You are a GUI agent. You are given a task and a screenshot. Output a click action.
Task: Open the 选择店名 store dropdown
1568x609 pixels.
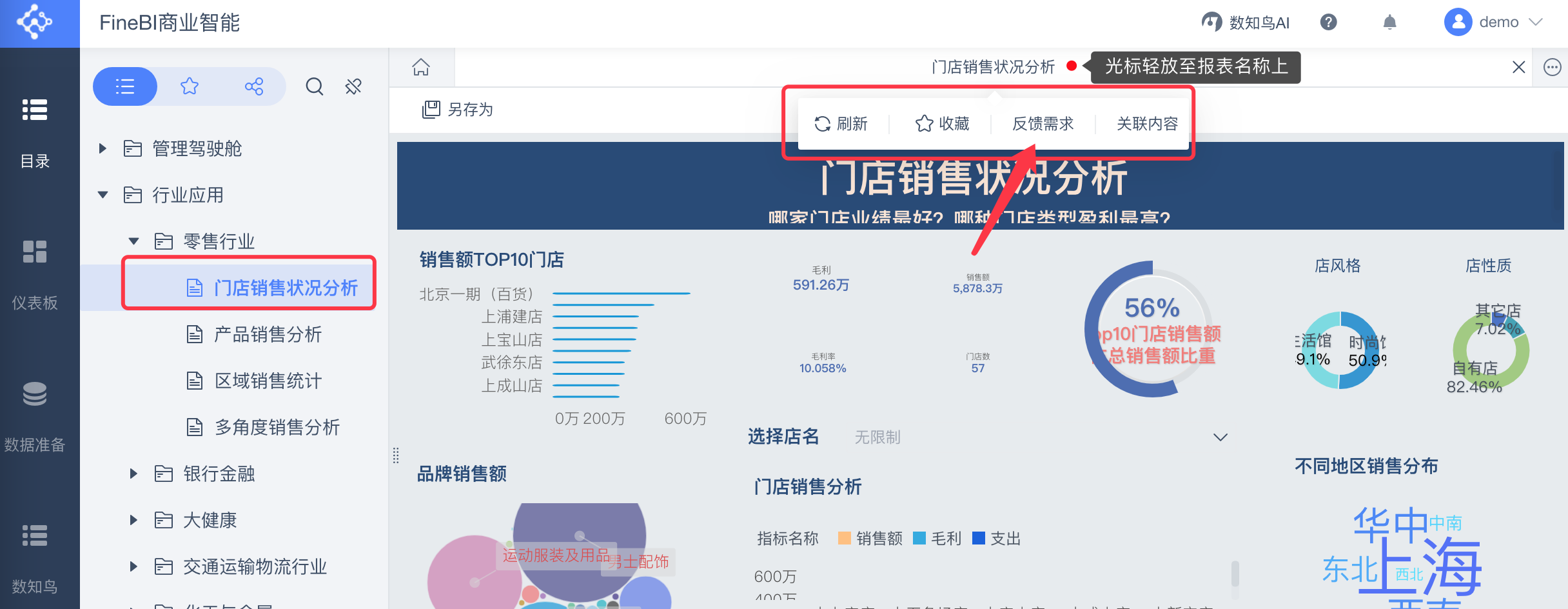(x=1041, y=437)
